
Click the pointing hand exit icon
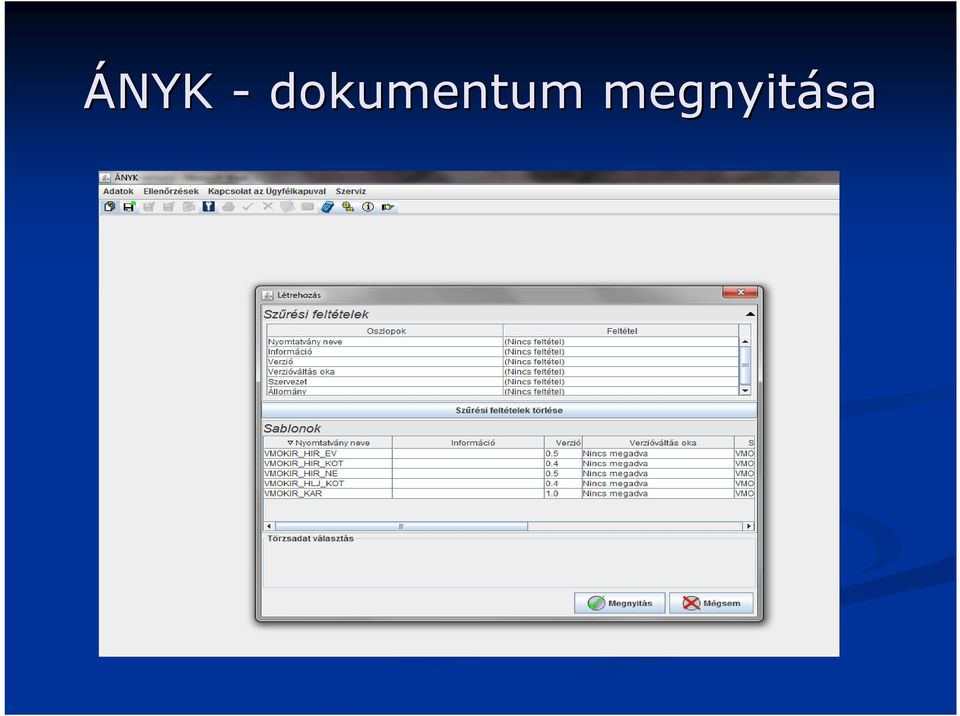[388, 207]
